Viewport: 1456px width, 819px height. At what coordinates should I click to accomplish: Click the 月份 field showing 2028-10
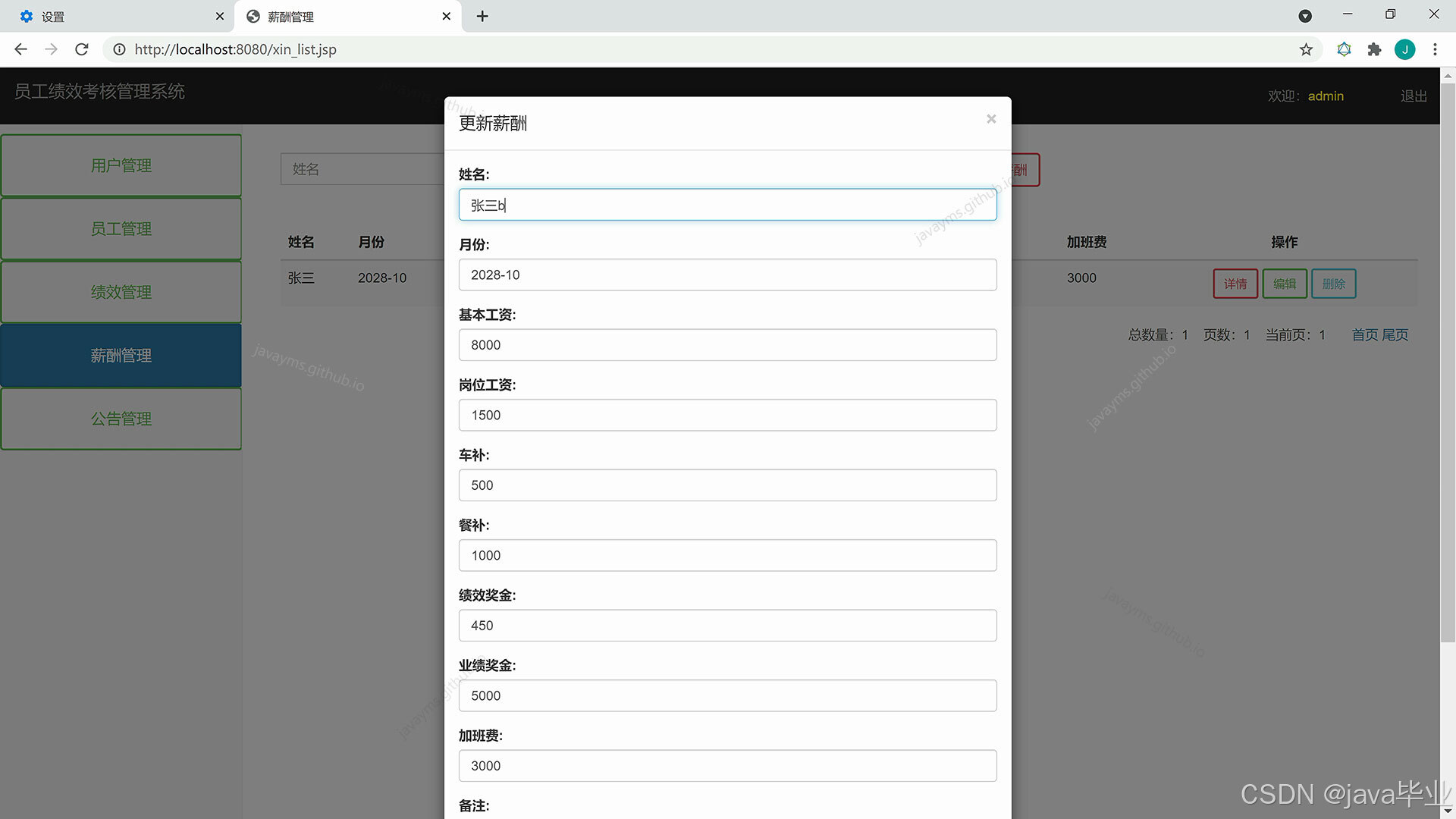point(727,275)
